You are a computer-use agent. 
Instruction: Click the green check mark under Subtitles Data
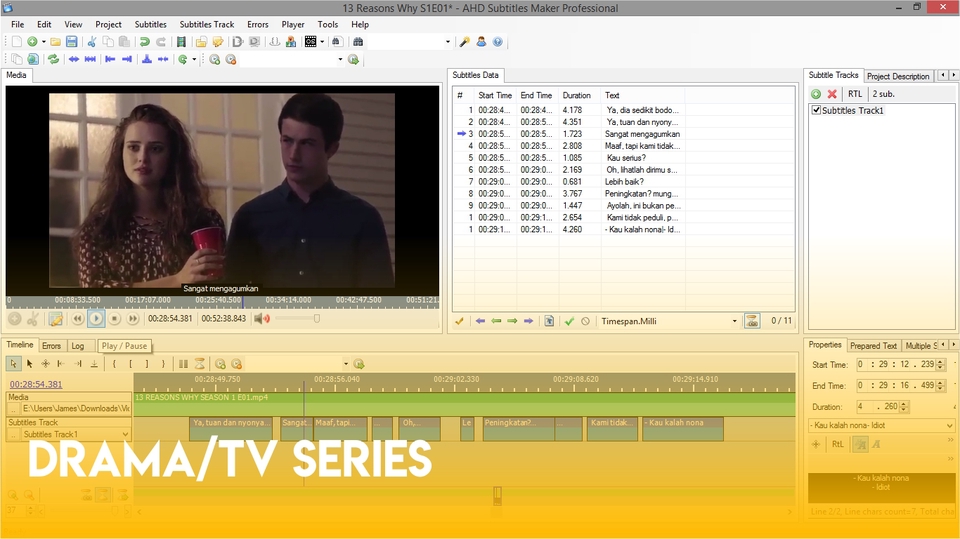pos(569,321)
